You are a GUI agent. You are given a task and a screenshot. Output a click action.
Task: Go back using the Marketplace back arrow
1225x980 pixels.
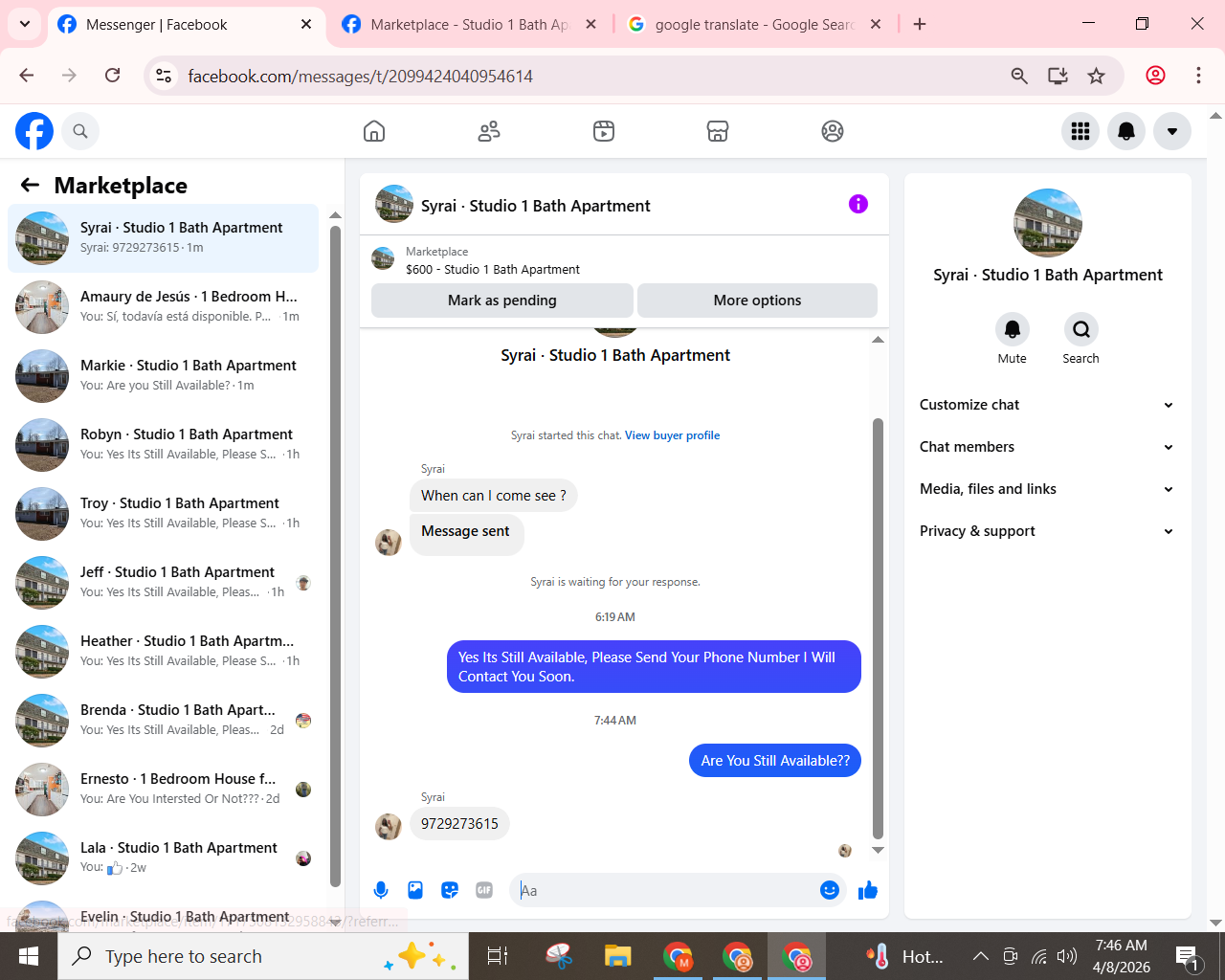31,185
